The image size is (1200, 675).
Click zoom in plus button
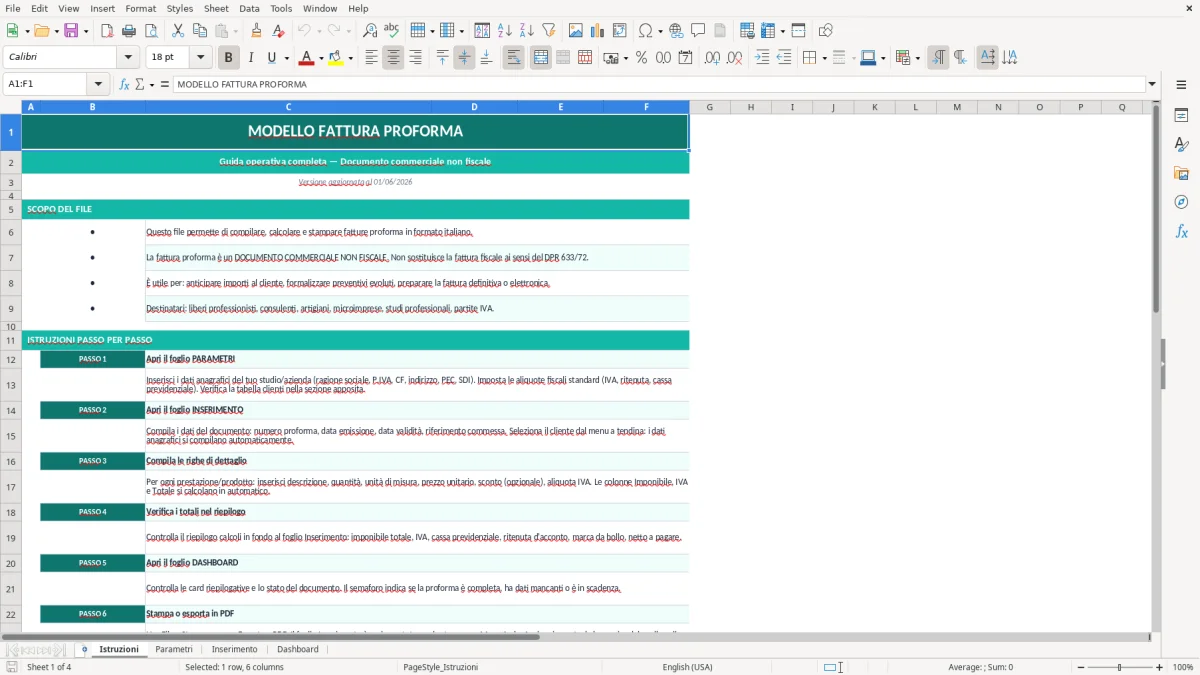coord(1159,667)
